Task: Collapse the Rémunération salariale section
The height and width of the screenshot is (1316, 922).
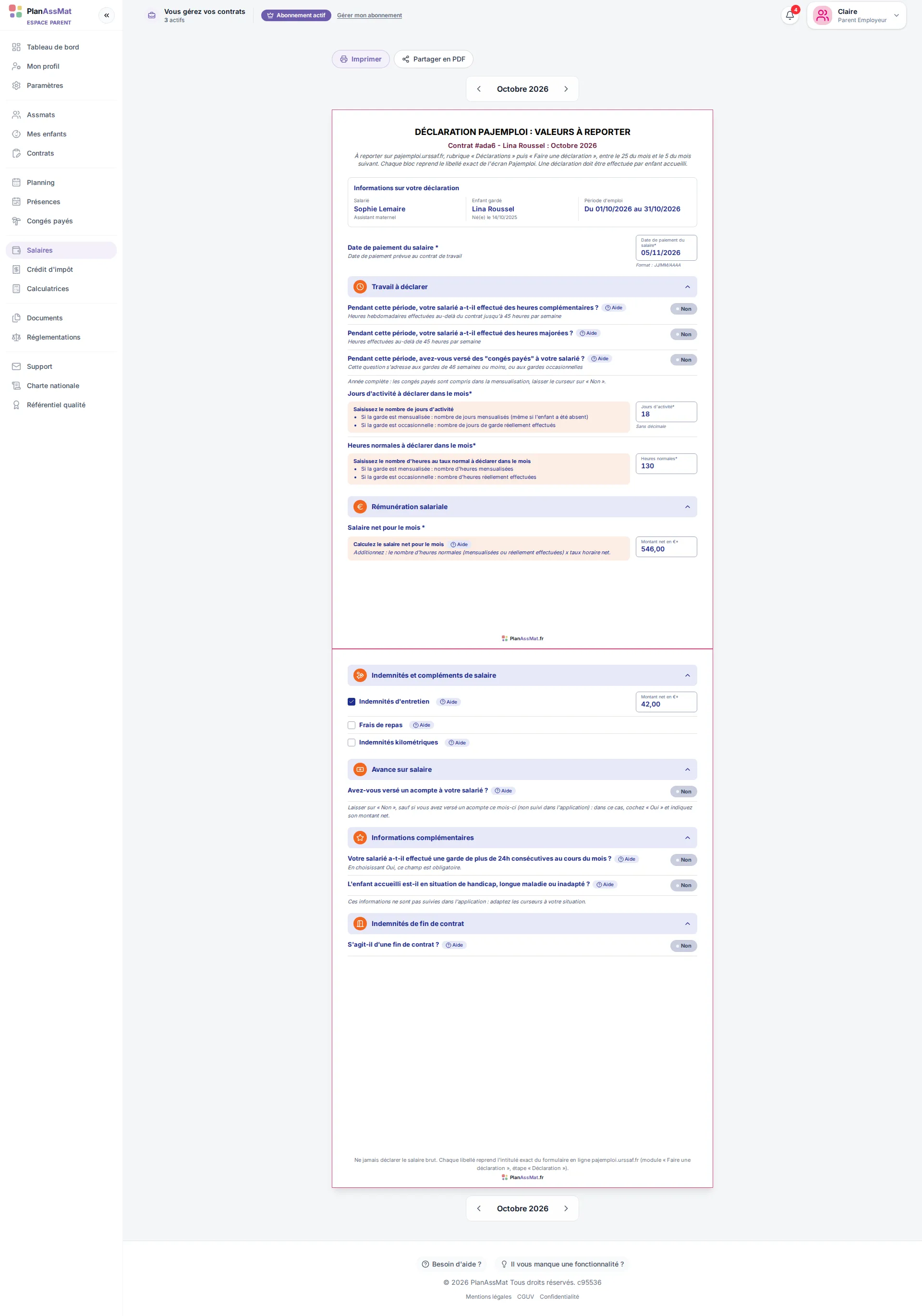Action: [688, 507]
